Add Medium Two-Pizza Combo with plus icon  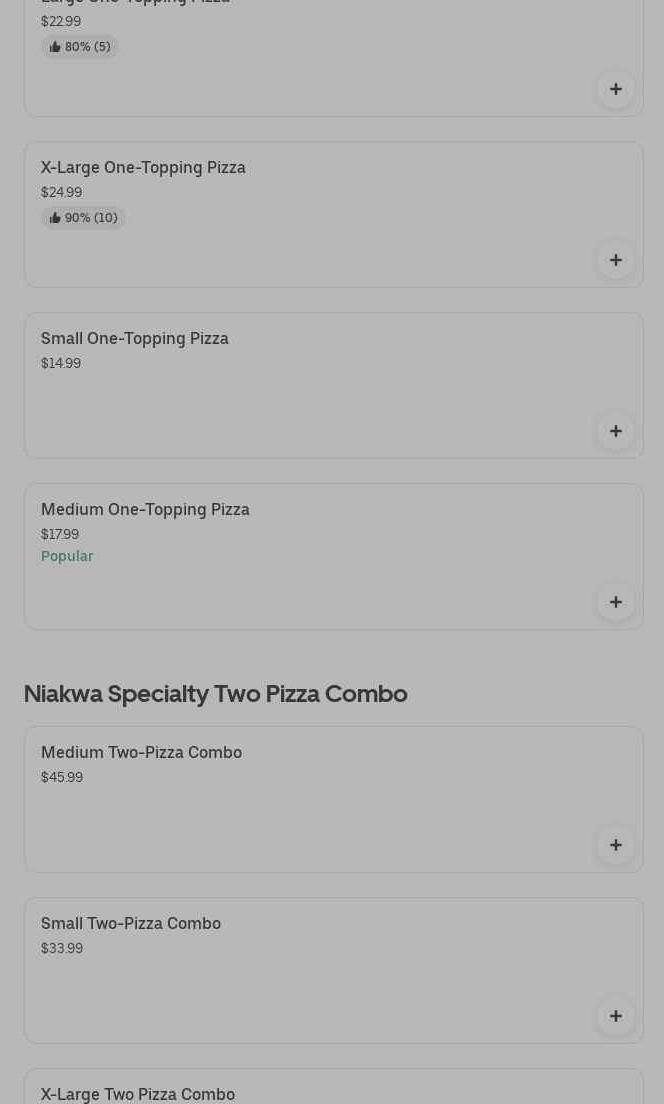pyautogui.click(x=616, y=845)
